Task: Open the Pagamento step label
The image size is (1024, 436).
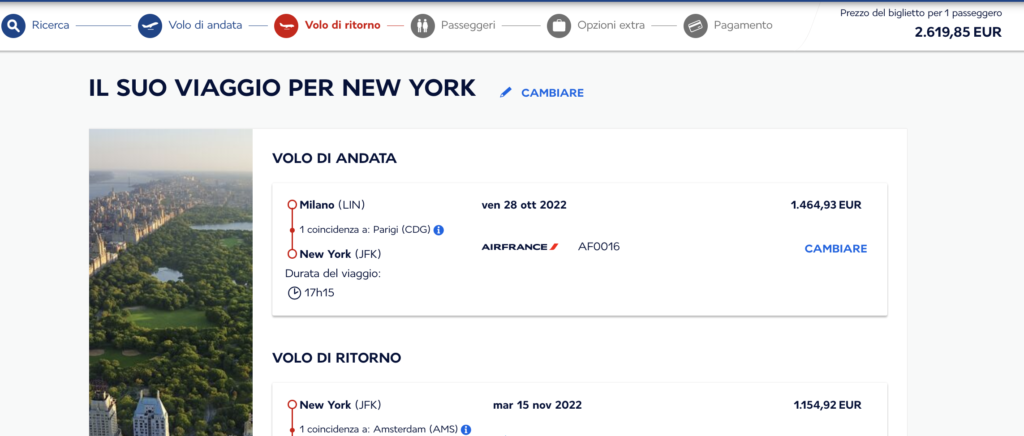Action: pyautogui.click(x=742, y=25)
